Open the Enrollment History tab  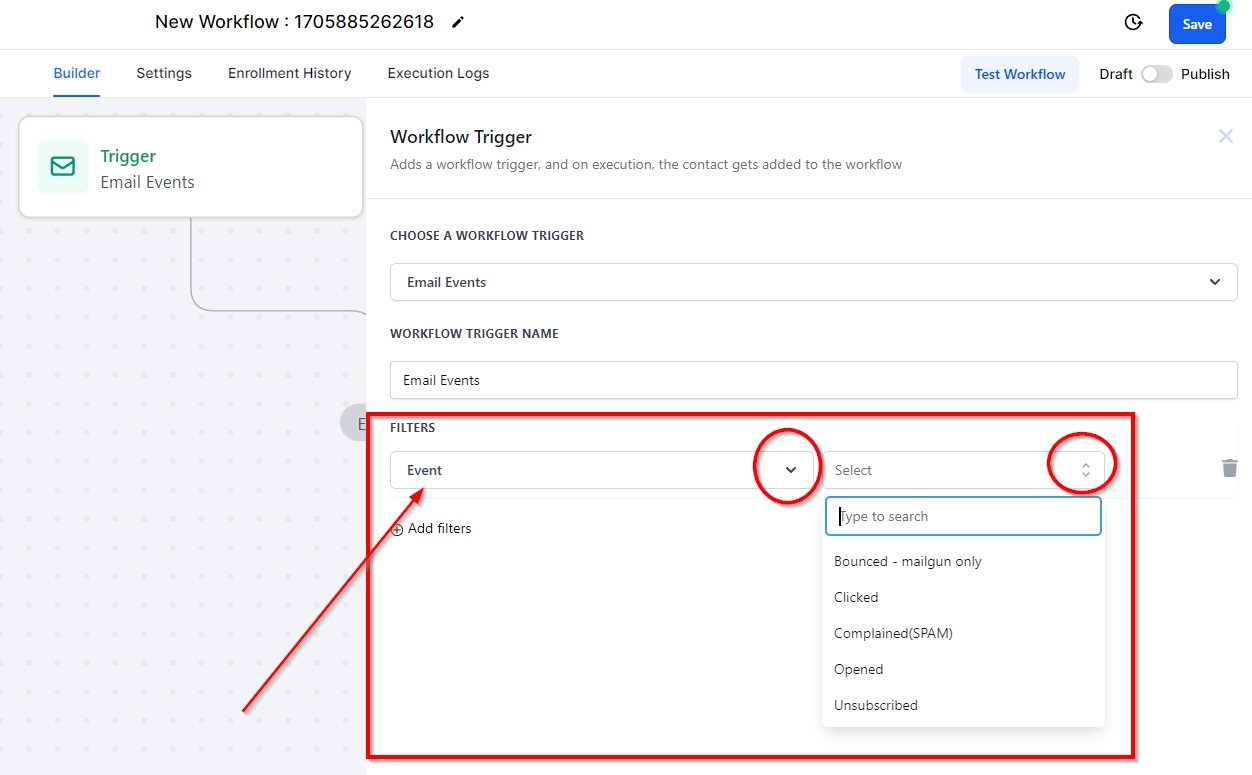pos(289,73)
